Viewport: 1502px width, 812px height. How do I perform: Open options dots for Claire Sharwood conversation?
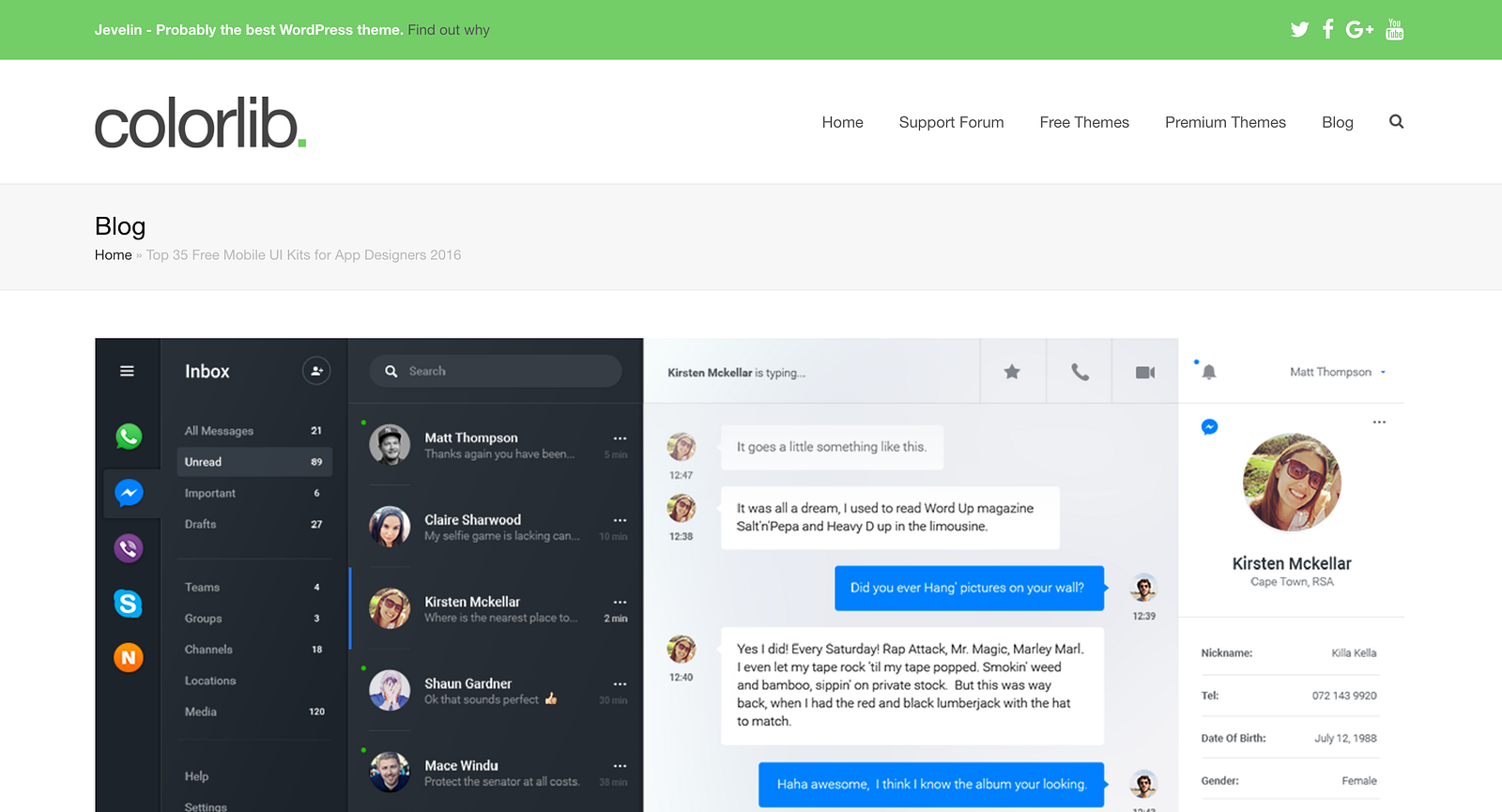point(620,520)
